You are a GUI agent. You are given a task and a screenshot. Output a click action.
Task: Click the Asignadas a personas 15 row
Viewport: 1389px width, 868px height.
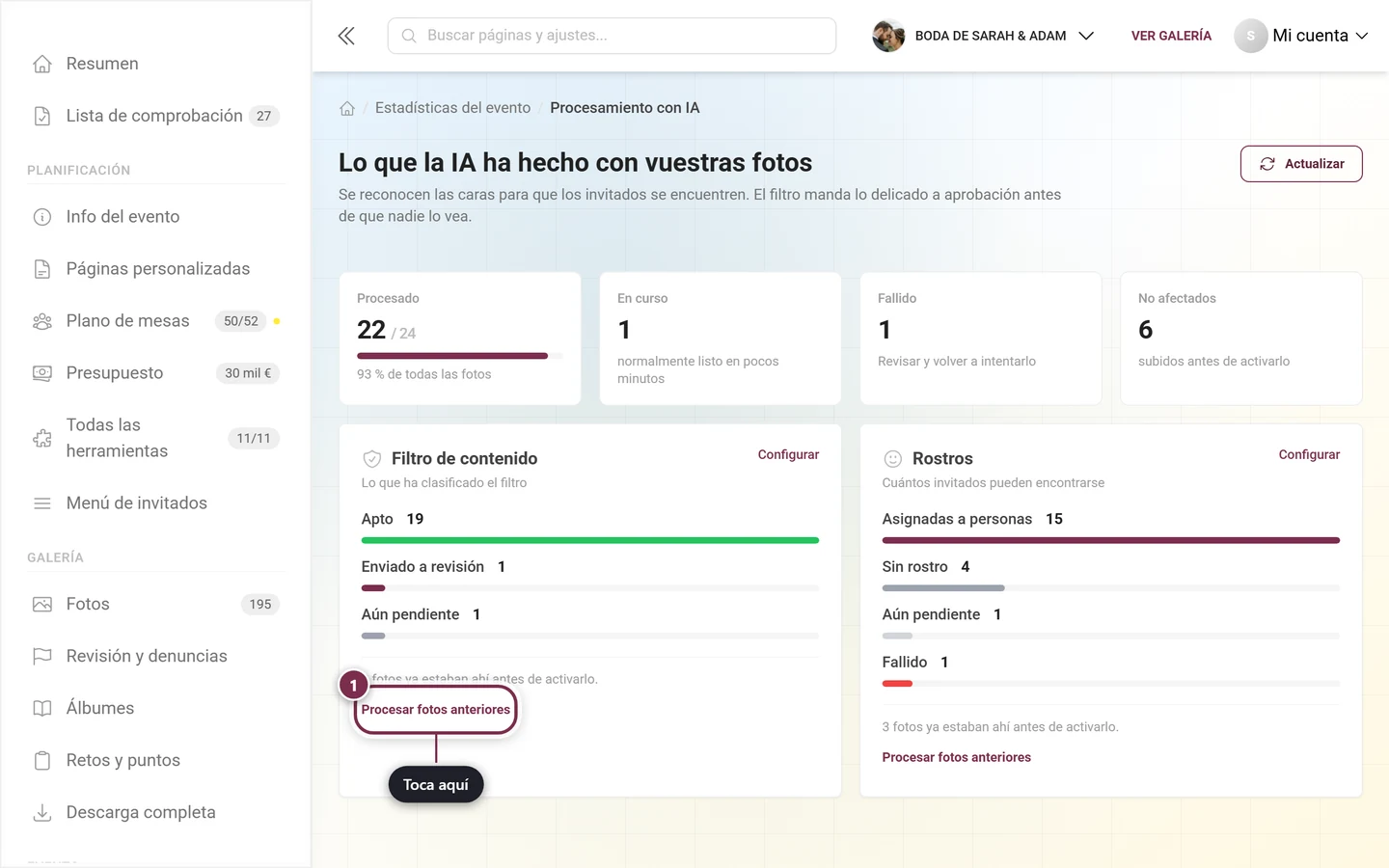[x=1111, y=529]
